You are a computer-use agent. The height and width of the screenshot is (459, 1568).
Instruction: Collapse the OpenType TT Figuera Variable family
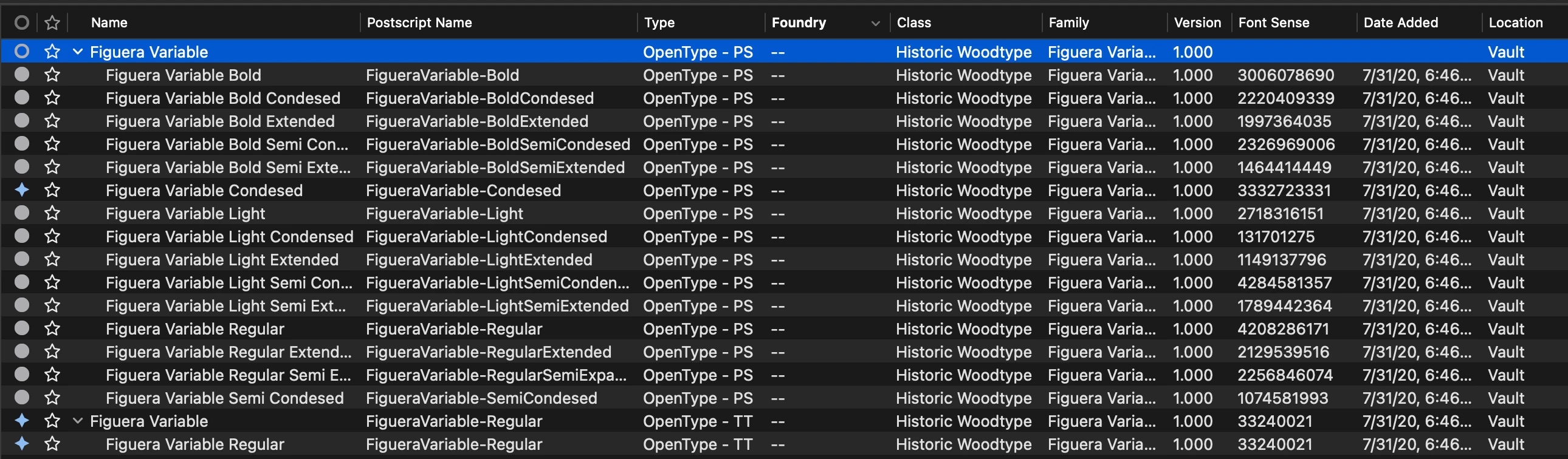pos(78,421)
